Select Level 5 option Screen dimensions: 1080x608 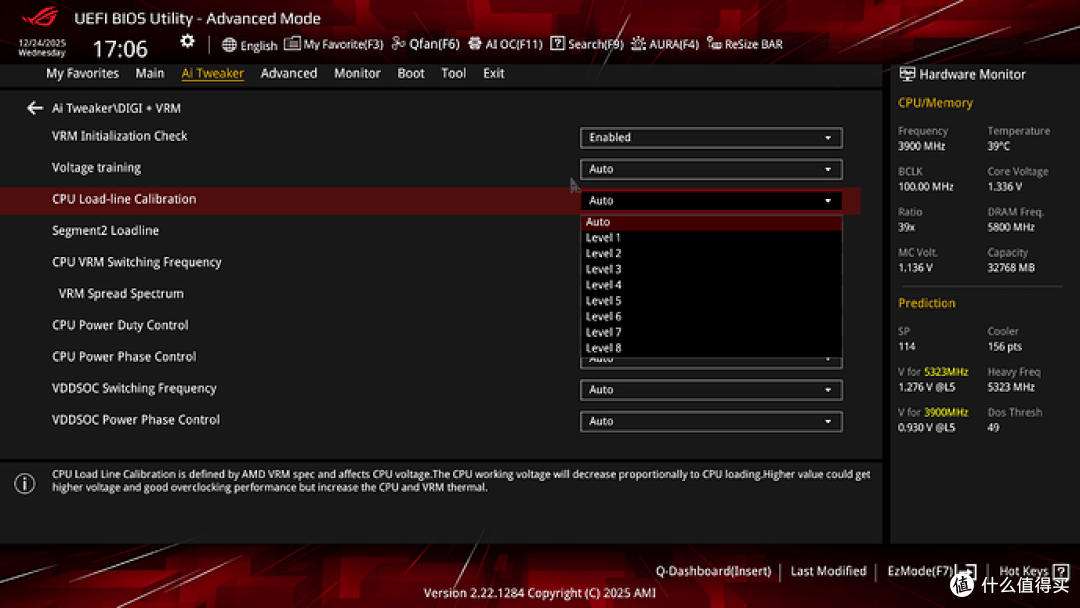[711, 301]
